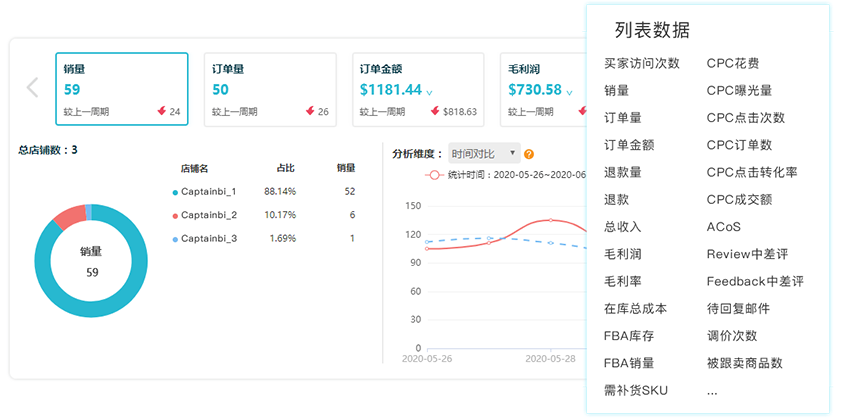Click the red down arrow on 订单金额 card
Viewport: 842px width, 418px height.
tap(435, 111)
